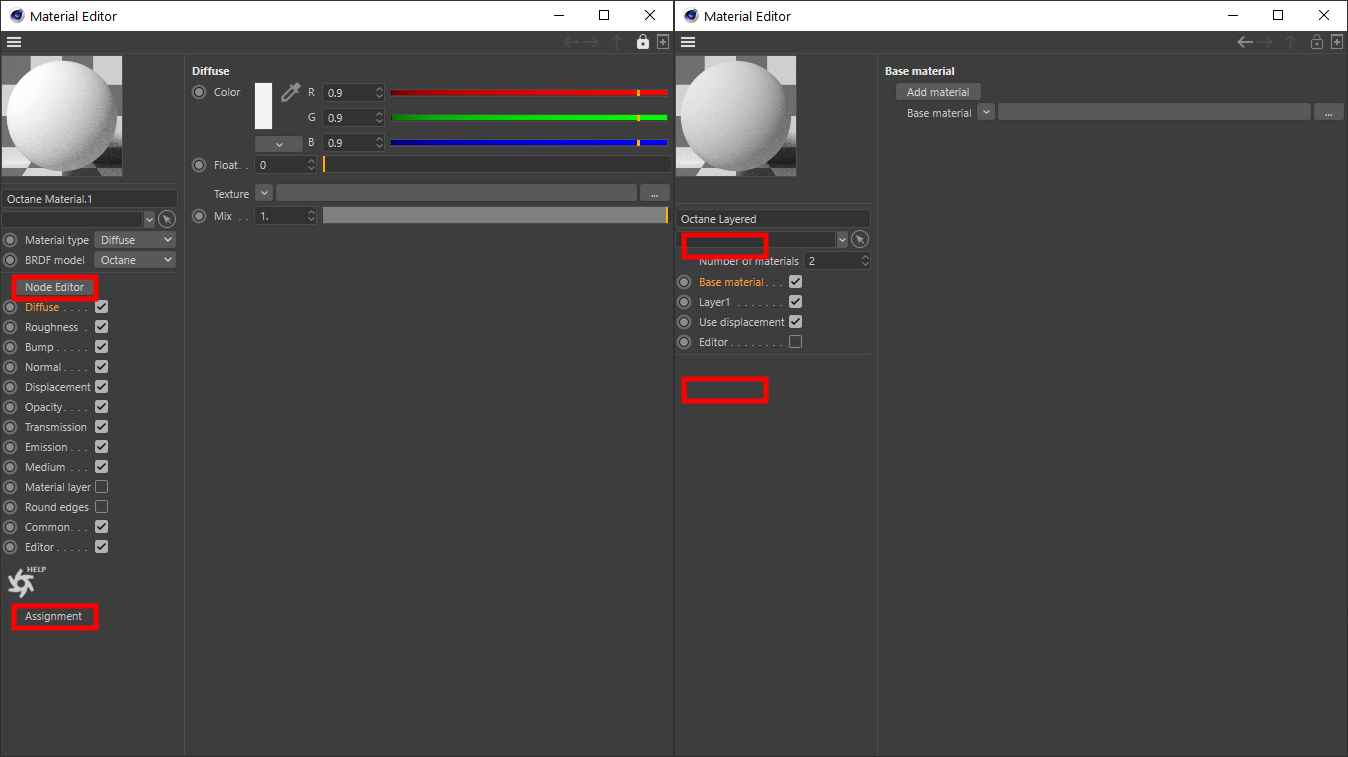Click the R value stepper arrows
The width and height of the screenshot is (1348, 757).
tap(379, 92)
